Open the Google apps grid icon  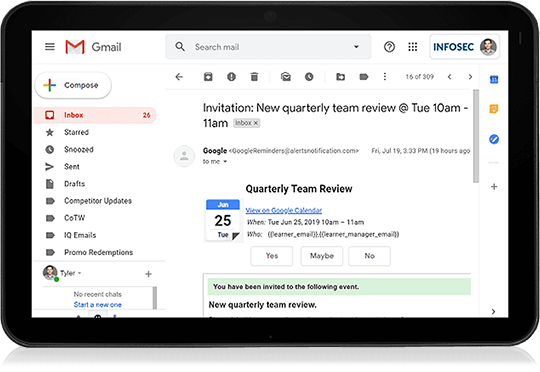click(413, 46)
